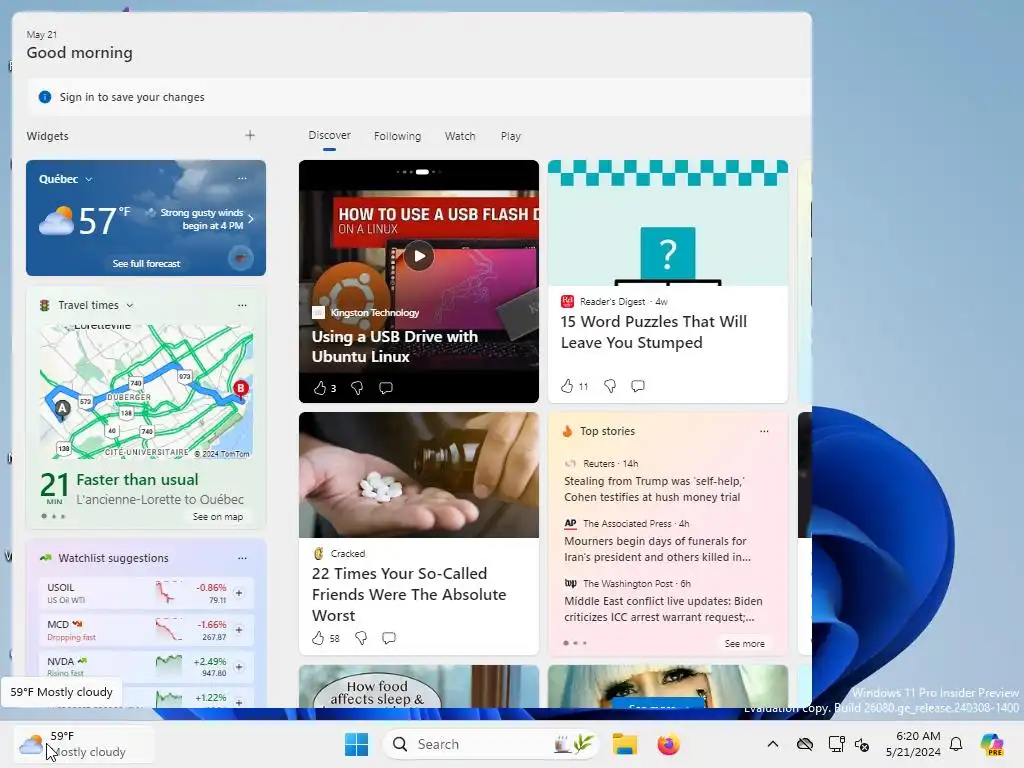
Task: Open the notifications bell in the taskbar
Action: click(956, 744)
